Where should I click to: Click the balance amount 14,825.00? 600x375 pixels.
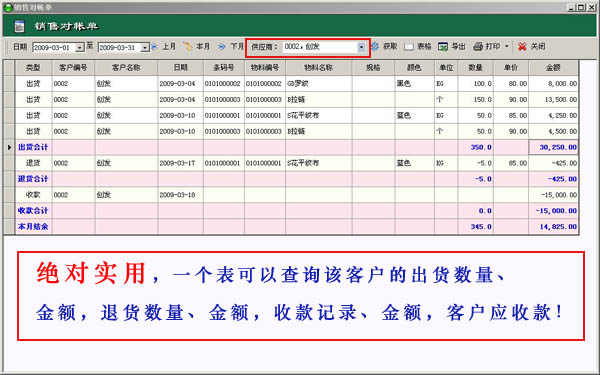[553, 227]
